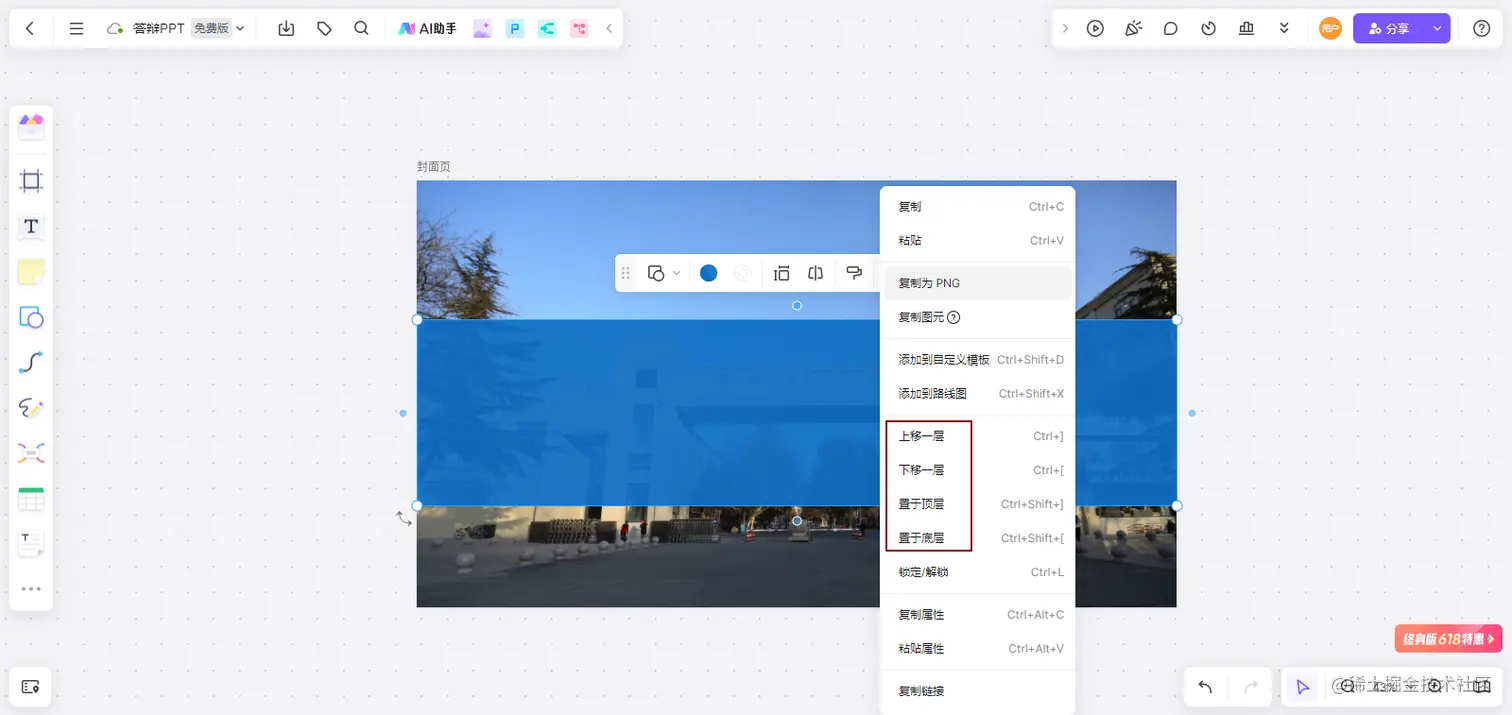Click the cloud sync status icon
The width and height of the screenshot is (1512, 715).
point(115,29)
